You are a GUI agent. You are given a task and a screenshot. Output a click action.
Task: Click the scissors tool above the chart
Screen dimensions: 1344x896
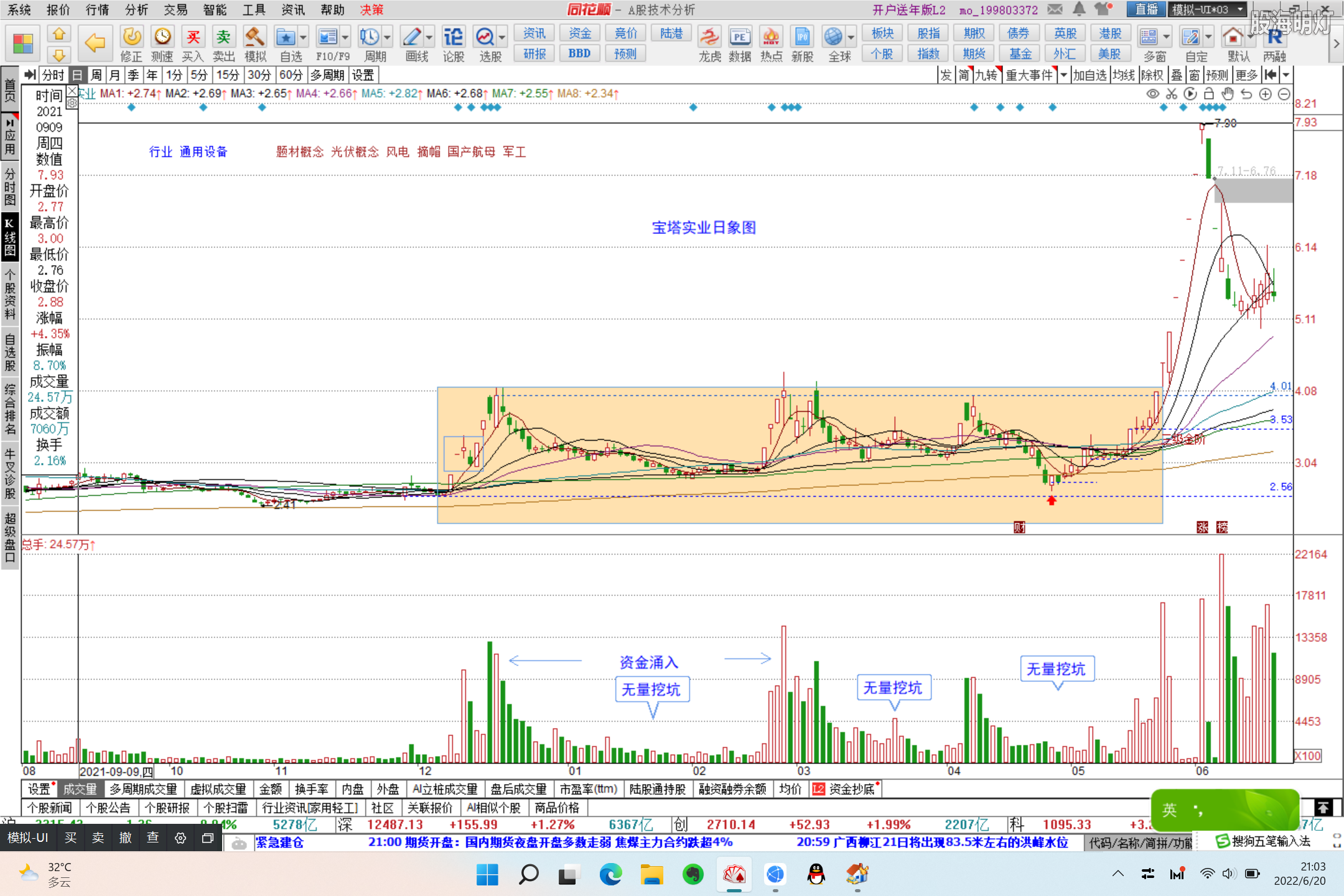tap(1172, 94)
